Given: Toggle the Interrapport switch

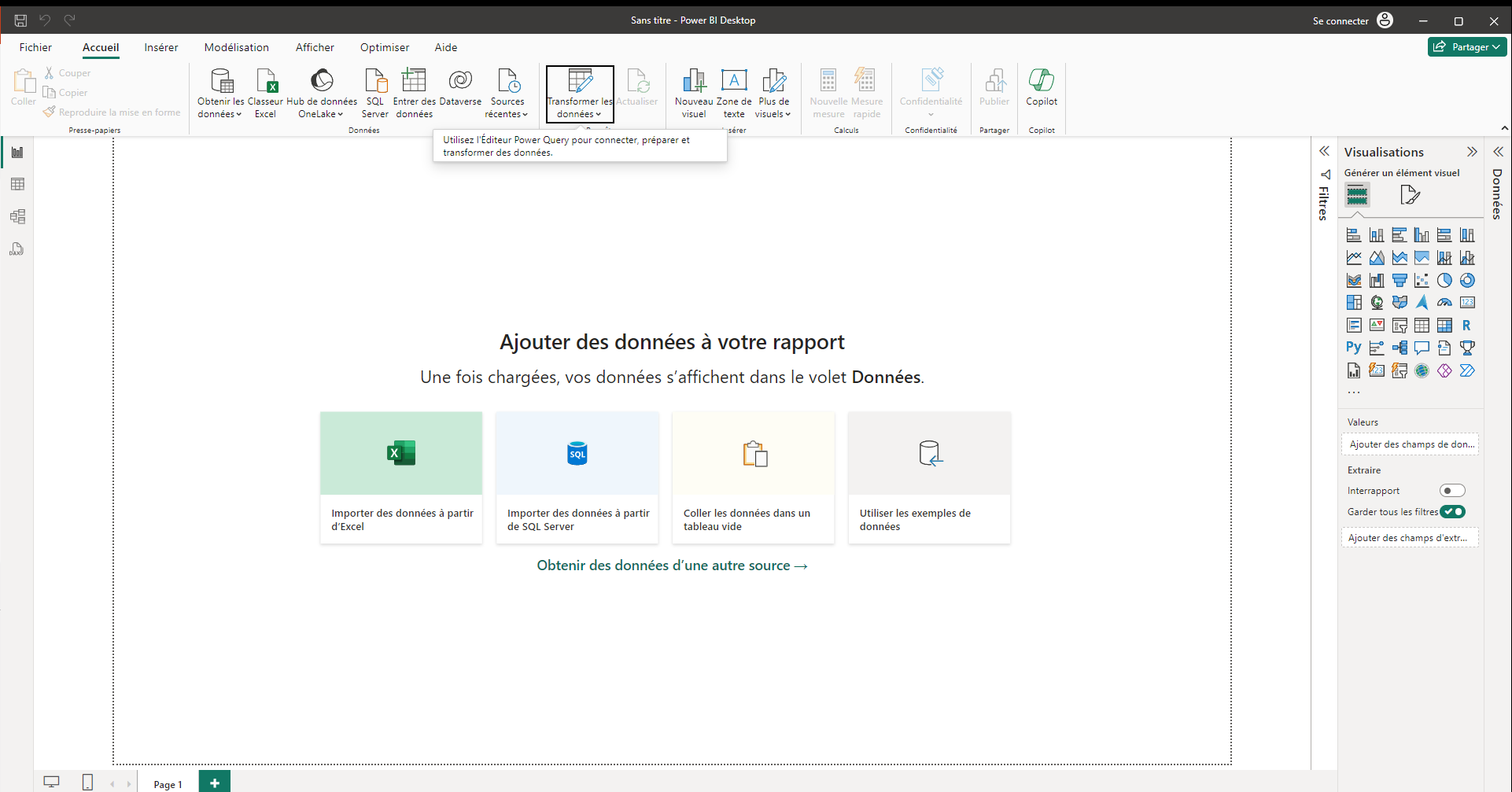Looking at the screenshot, I should point(1452,491).
